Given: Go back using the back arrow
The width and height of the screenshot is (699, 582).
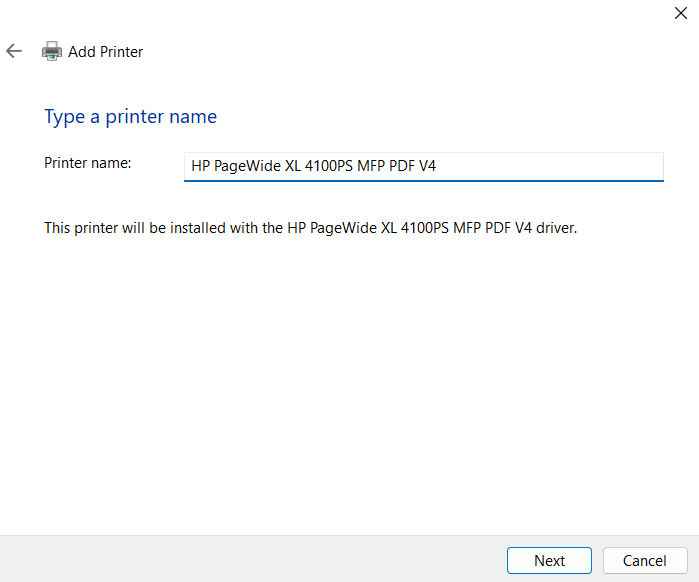Looking at the screenshot, I should [x=14, y=51].
